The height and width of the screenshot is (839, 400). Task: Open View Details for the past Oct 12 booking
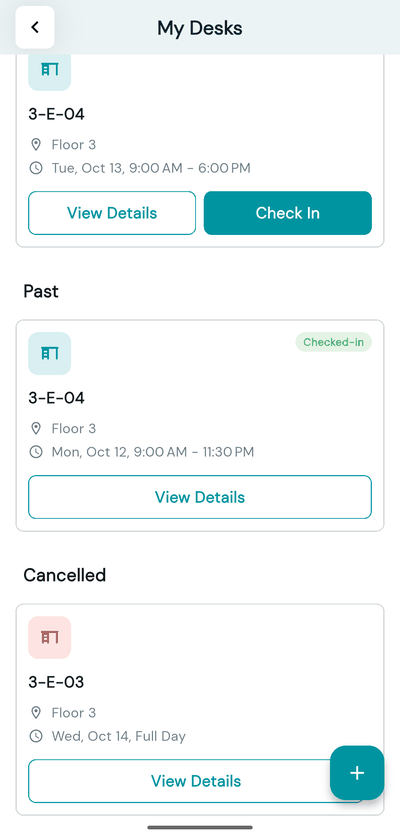click(x=200, y=497)
